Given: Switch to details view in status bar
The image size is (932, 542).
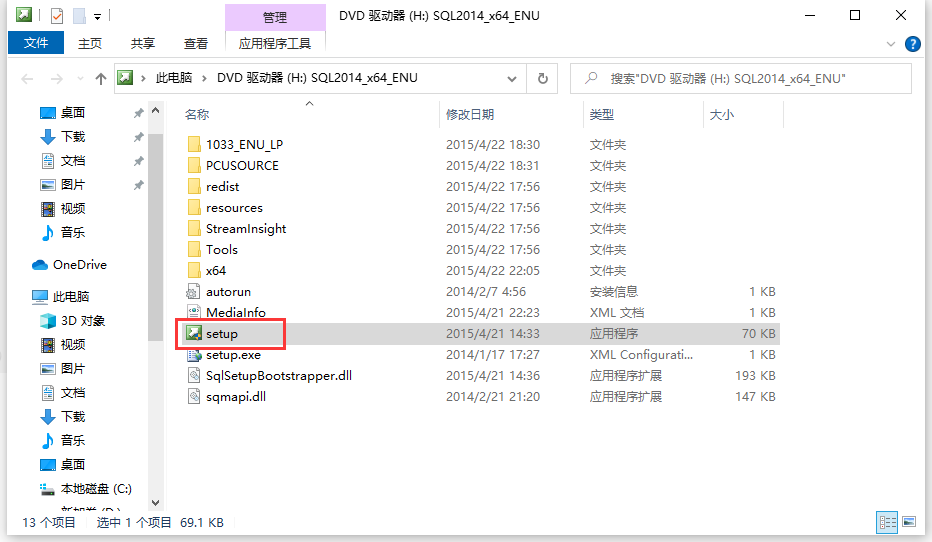Looking at the screenshot, I should click(887, 522).
